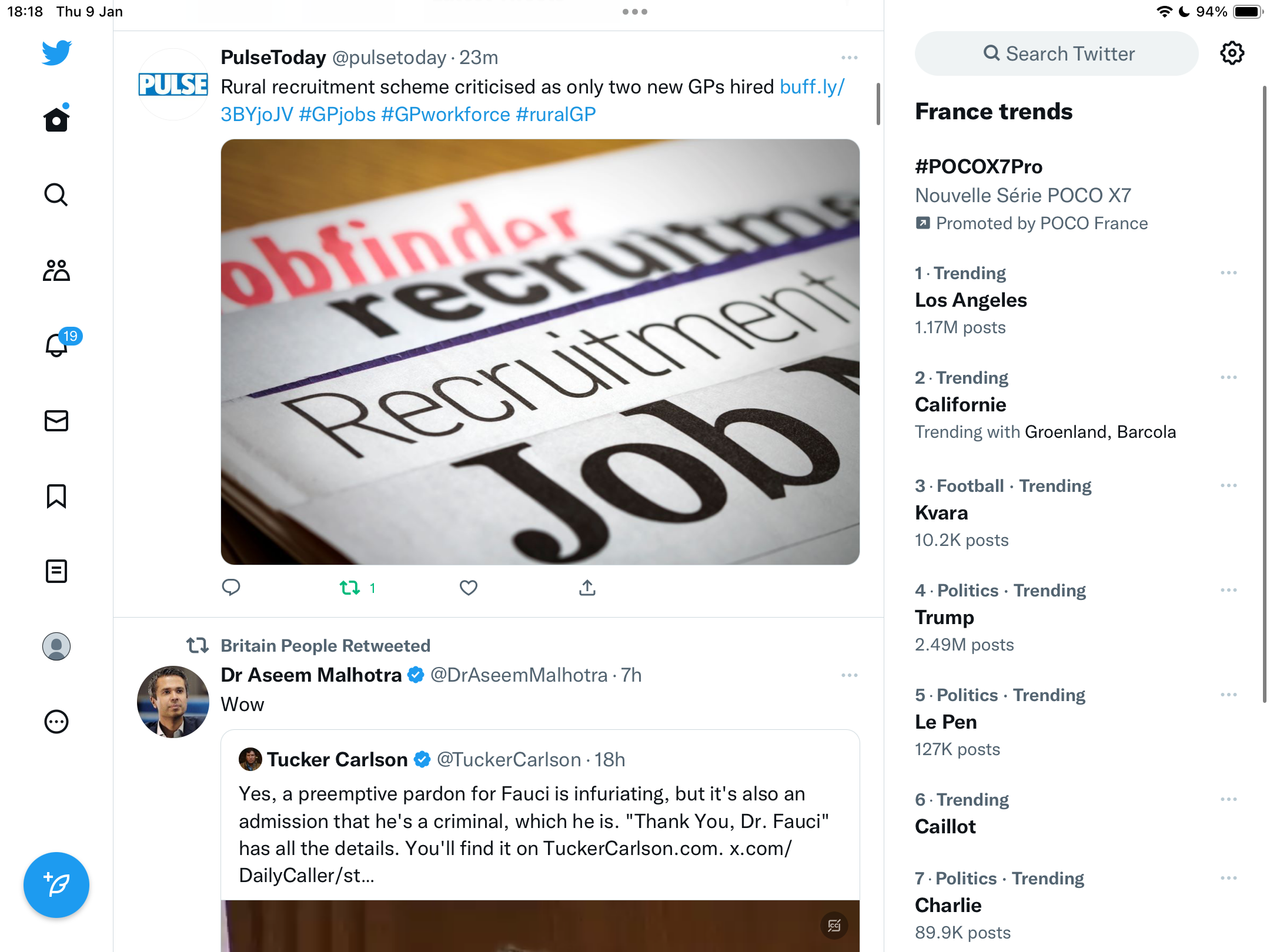Screen dimensions: 1270x952
Task: Open the Messages envelope icon
Action: (56, 421)
